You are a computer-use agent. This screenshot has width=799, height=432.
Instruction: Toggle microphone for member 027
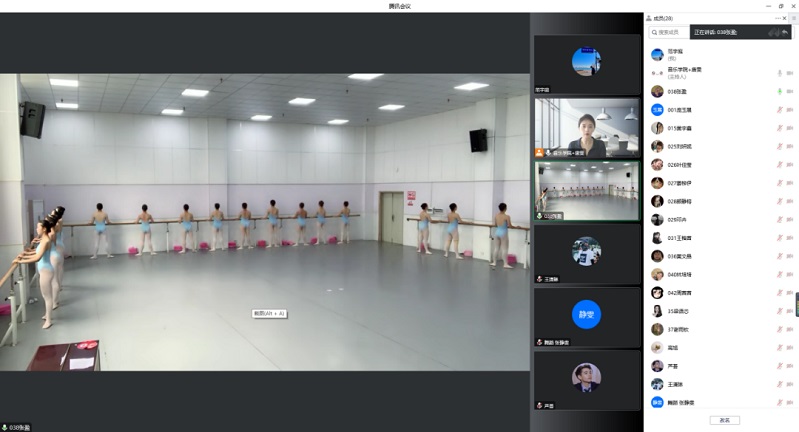point(778,183)
